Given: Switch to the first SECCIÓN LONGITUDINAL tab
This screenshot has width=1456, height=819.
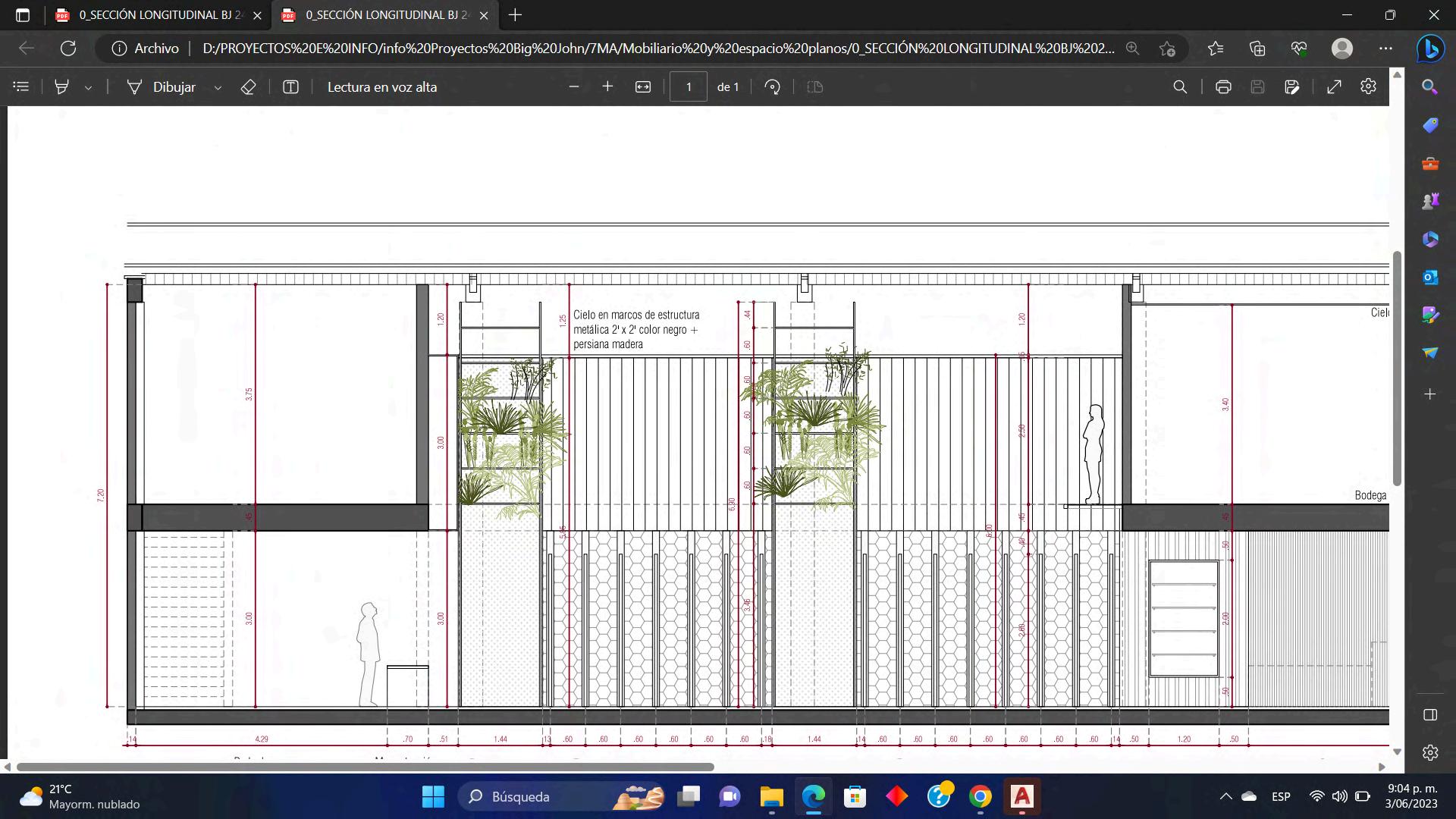Looking at the screenshot, I should 152,15.
